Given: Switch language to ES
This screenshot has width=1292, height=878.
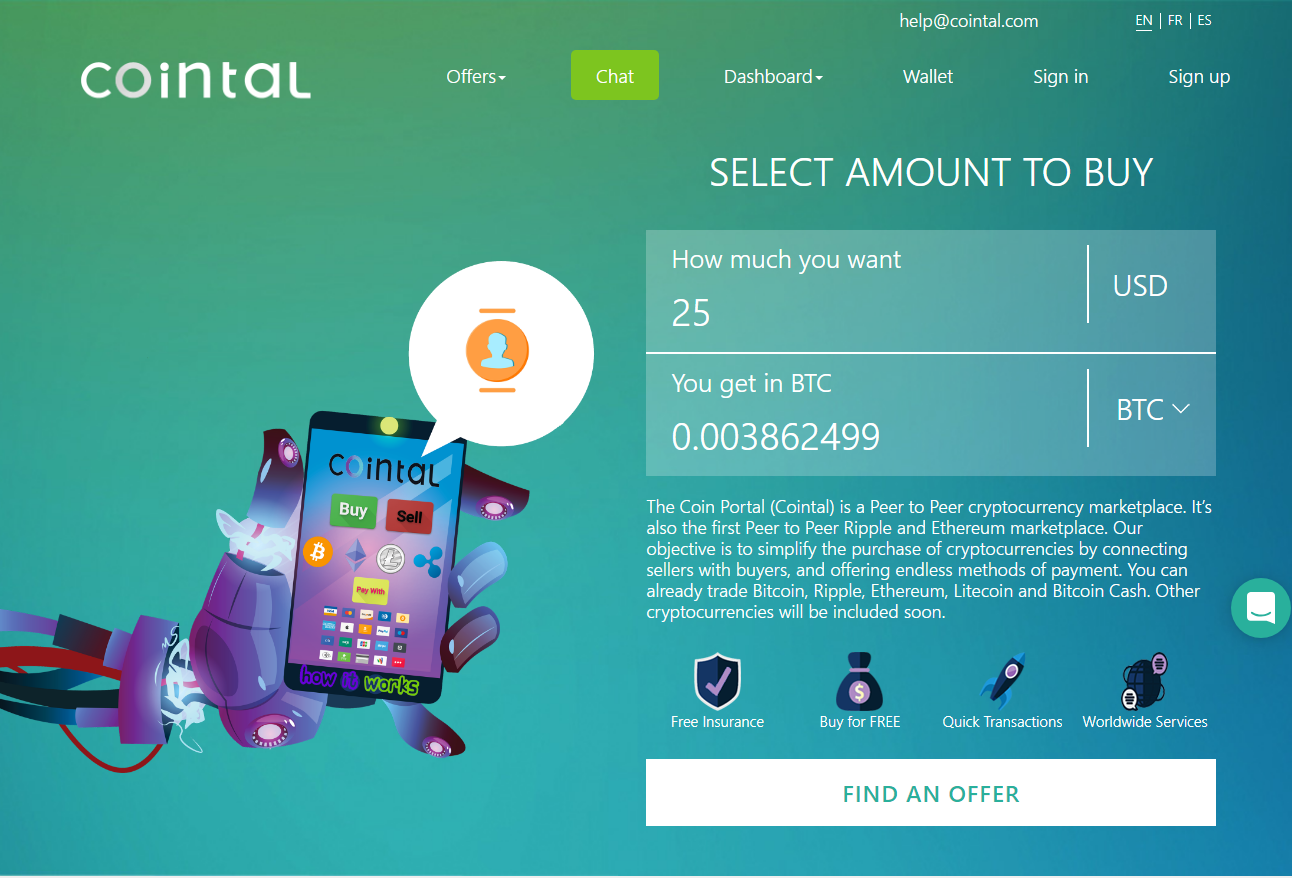Looking at the screenshot, I should coord(1204,20).
